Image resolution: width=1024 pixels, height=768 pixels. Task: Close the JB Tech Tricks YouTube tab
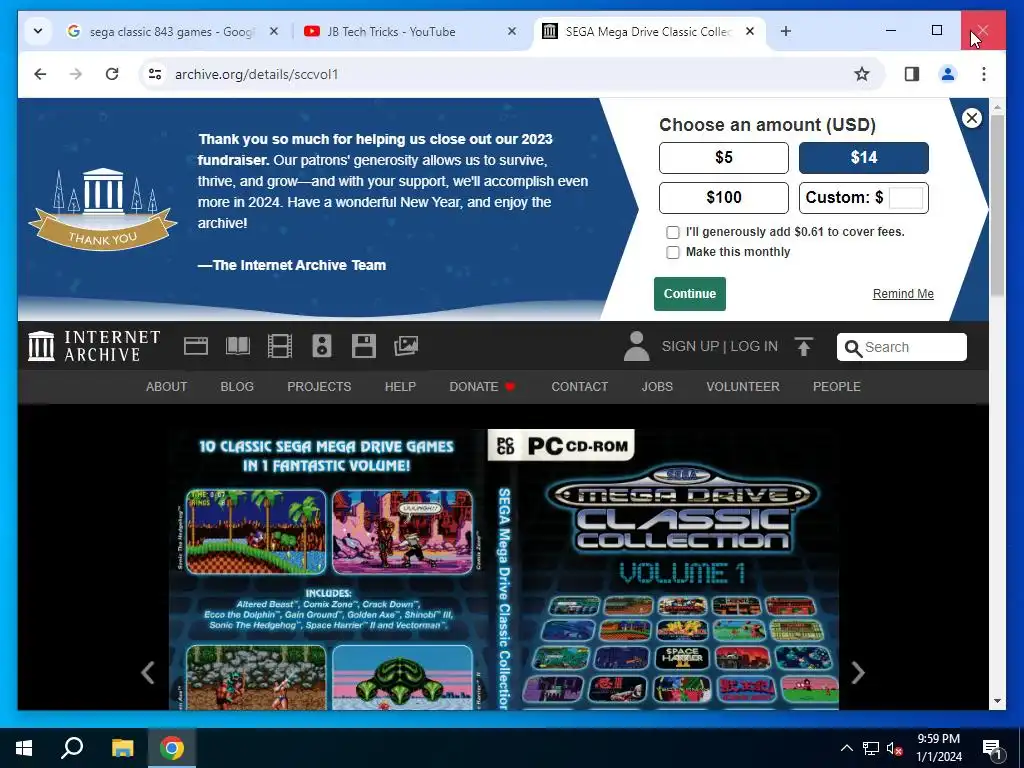point(512,31)
